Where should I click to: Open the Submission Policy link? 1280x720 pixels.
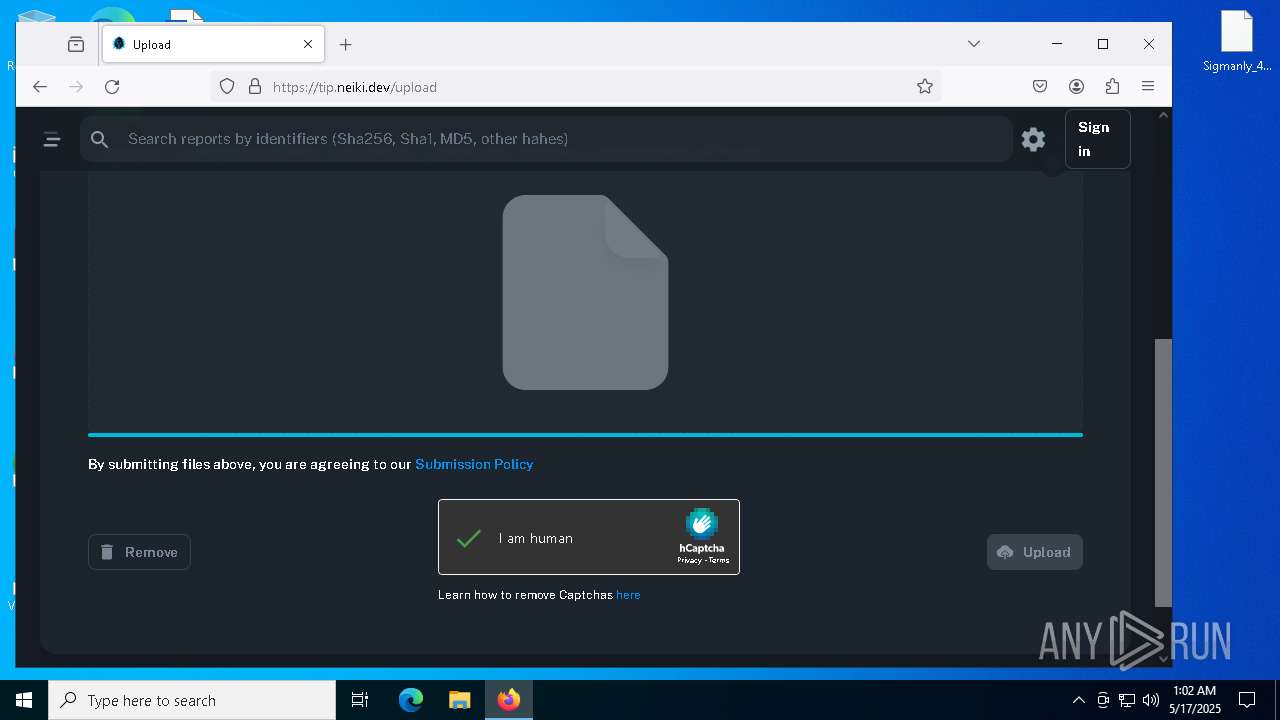474,464
